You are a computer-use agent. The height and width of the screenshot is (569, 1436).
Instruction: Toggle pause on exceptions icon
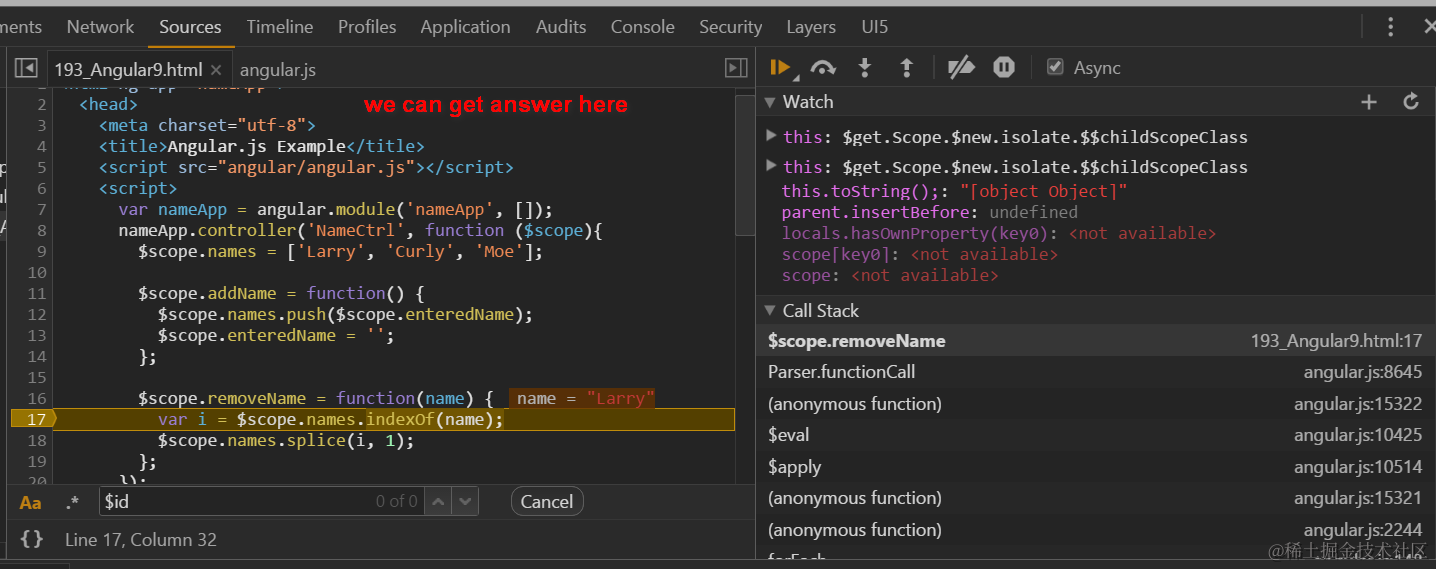[x=1004, y=67]
